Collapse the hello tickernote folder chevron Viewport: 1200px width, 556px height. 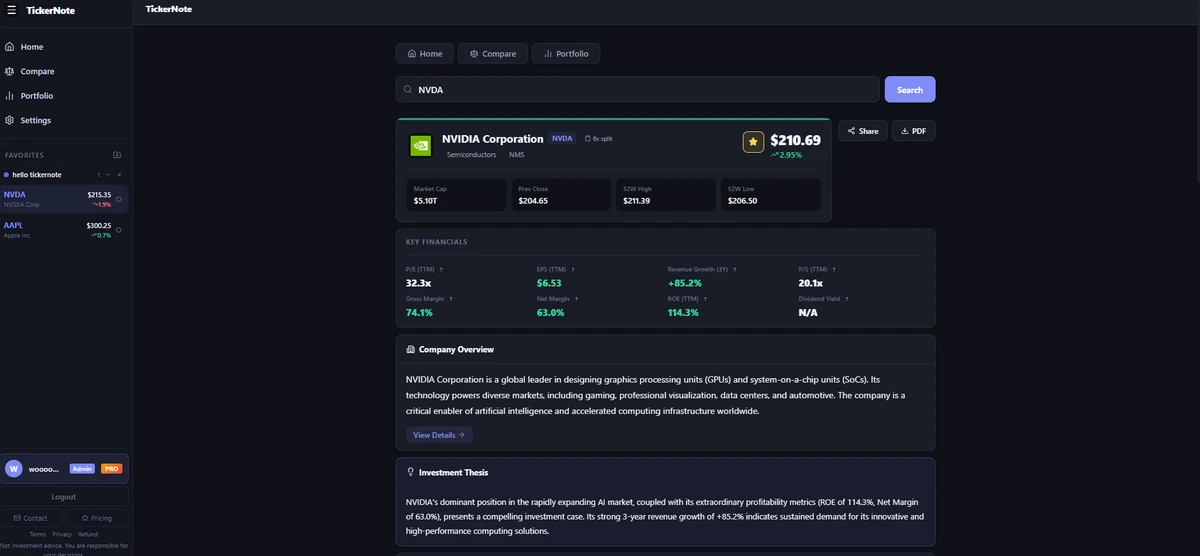click(109, 174)
